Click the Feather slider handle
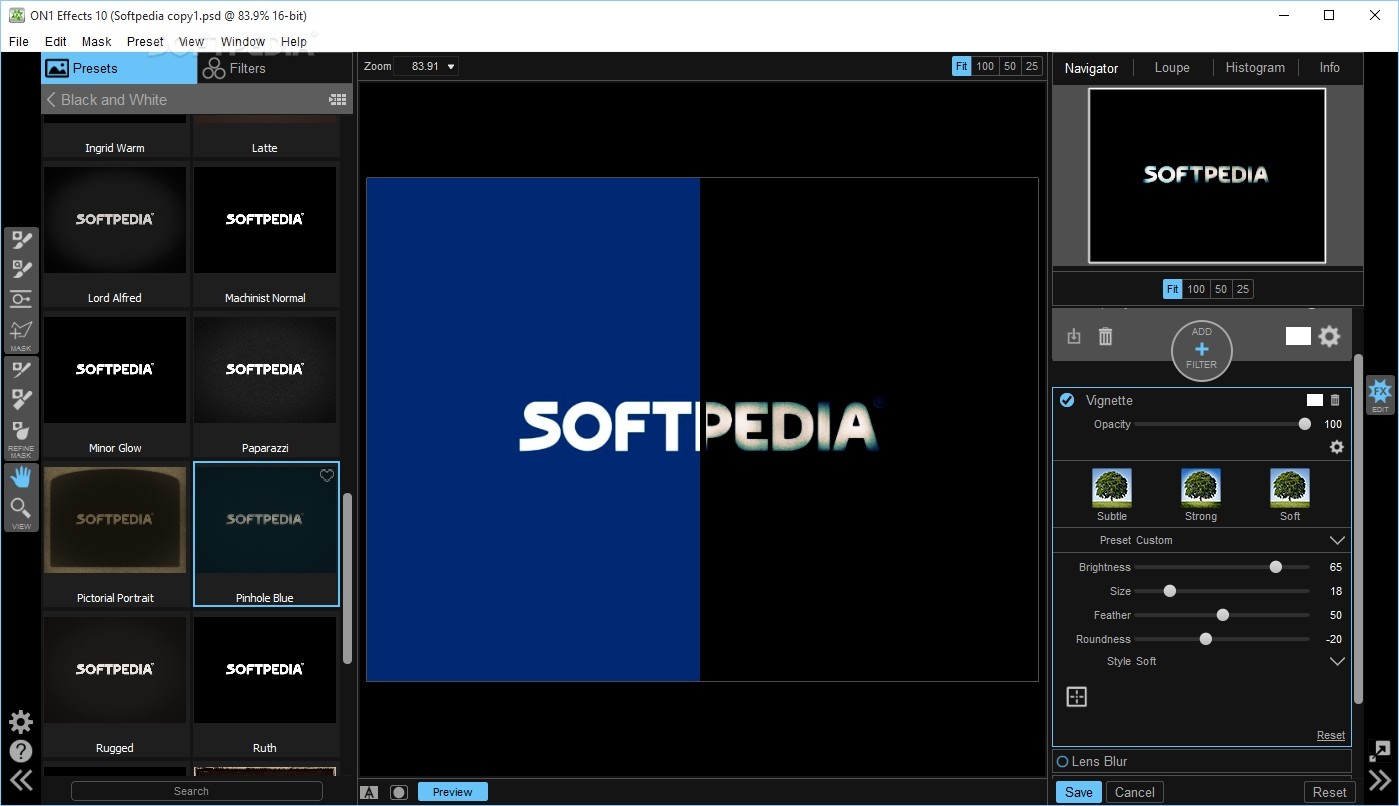The height and width of the screenshot is (806, 1399). 1223,615
